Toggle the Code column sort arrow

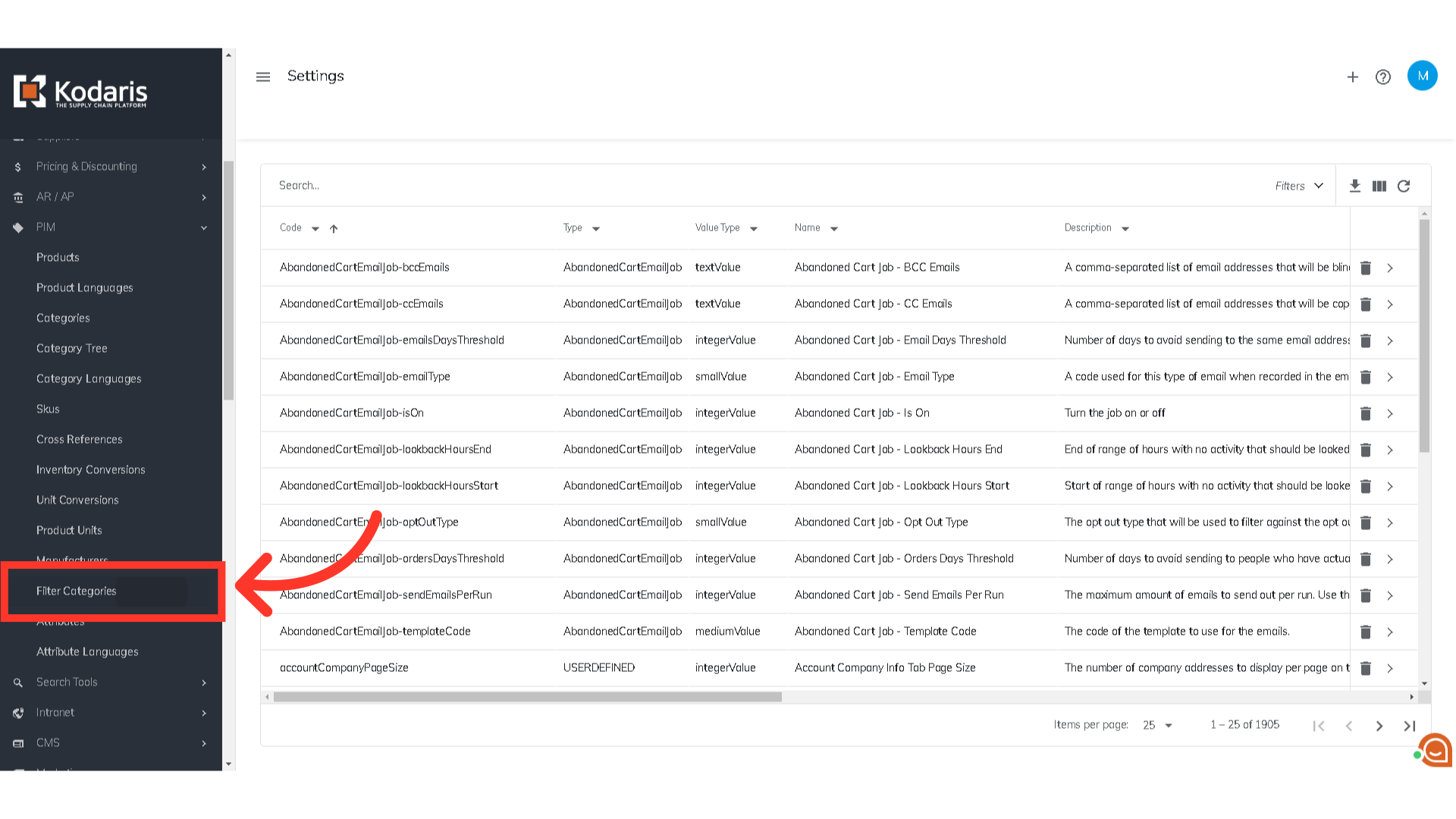[x=334, y=228]
